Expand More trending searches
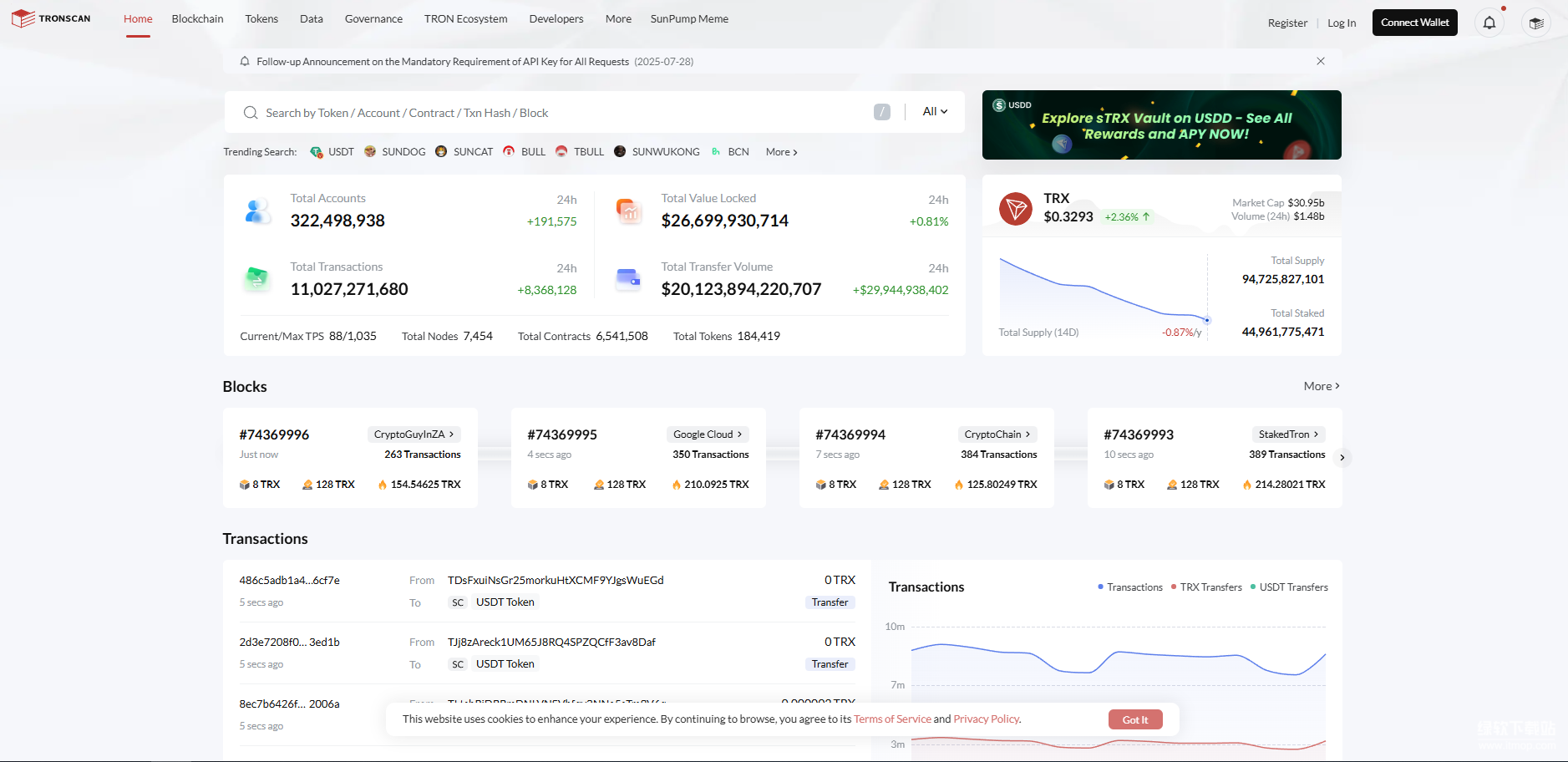 (x=782, y=152)
